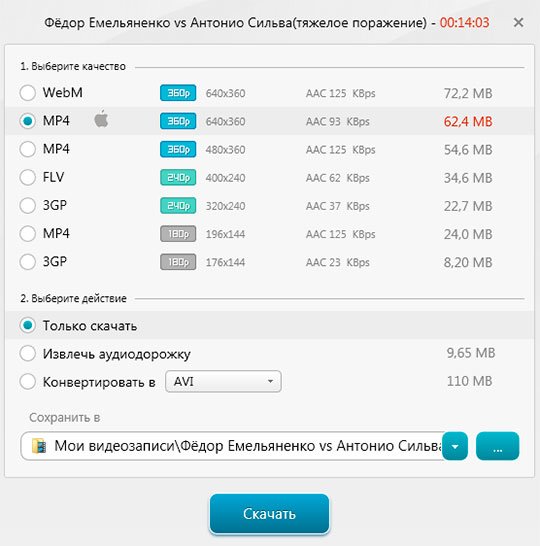
Task: Expand the save path history dropdown arrow
Action: click(455, 446)
